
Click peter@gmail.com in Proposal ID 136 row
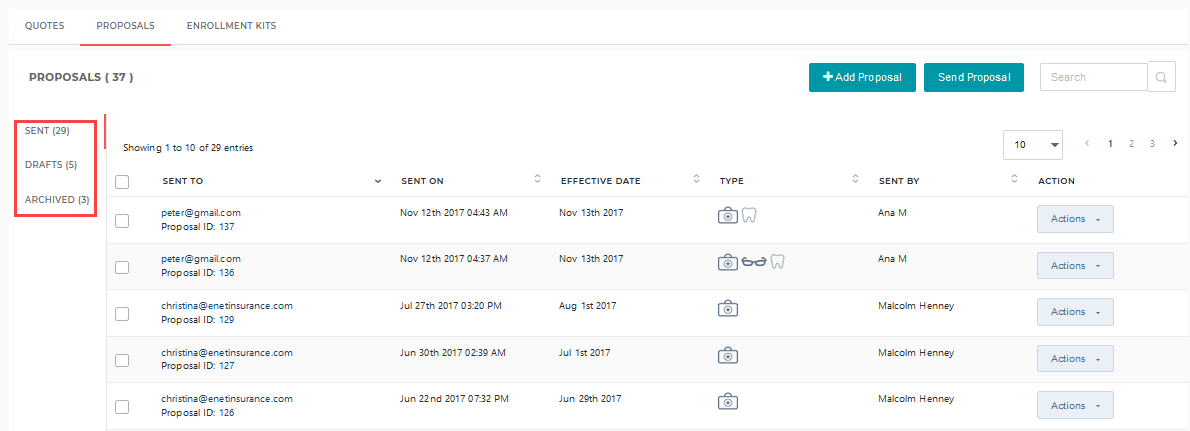(201, 260)
